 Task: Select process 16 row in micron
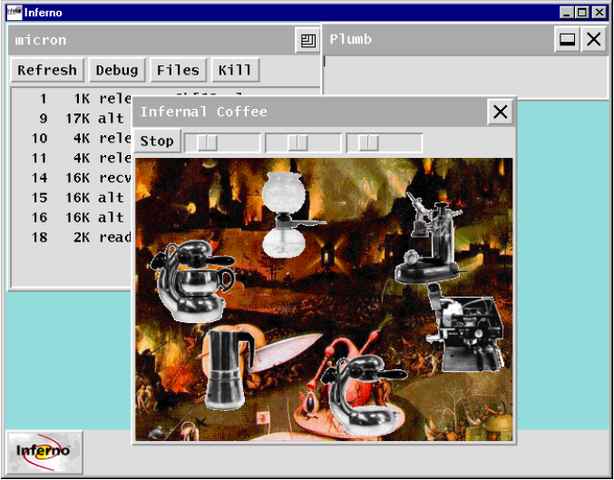pos(72,217)
